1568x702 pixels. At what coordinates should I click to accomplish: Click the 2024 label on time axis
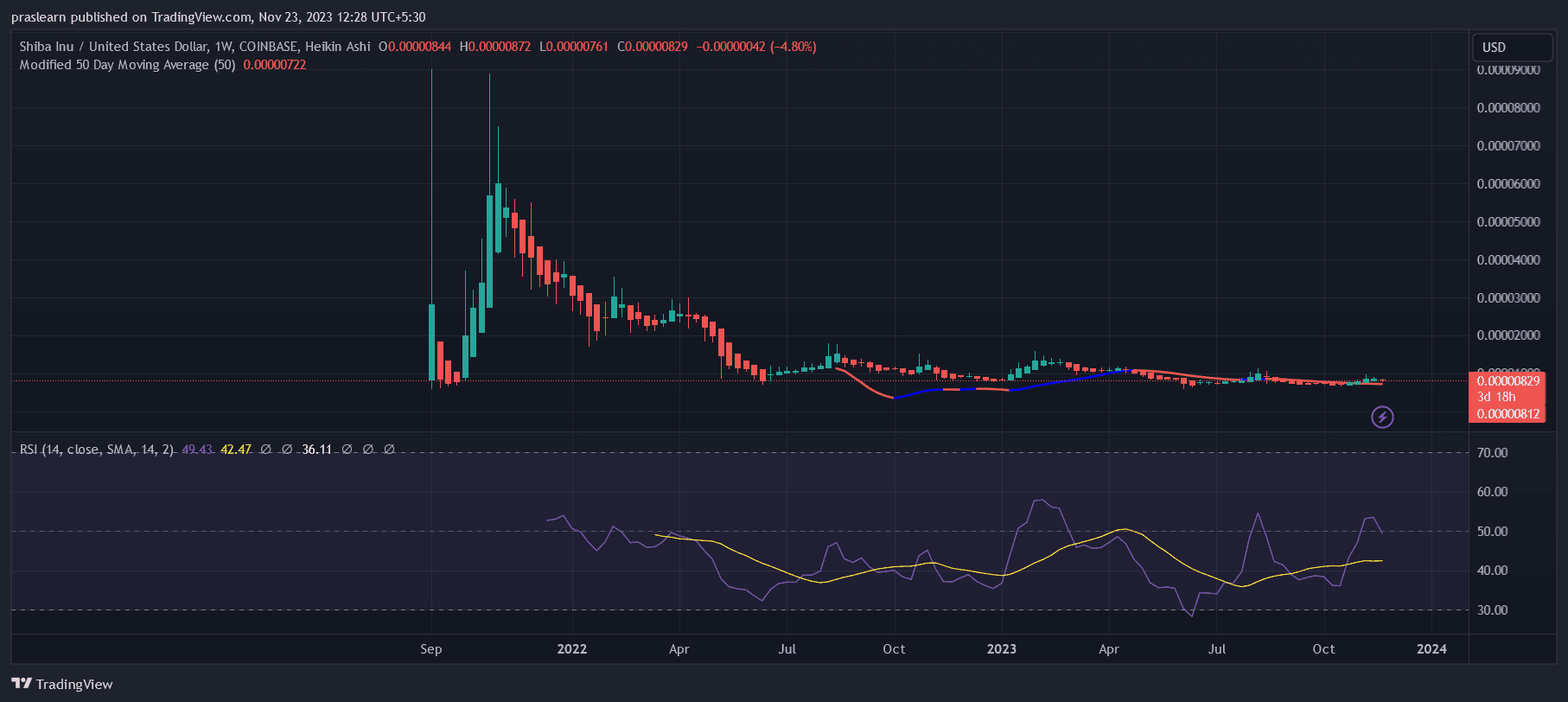pyautogui.click(x=1431, y=649)
